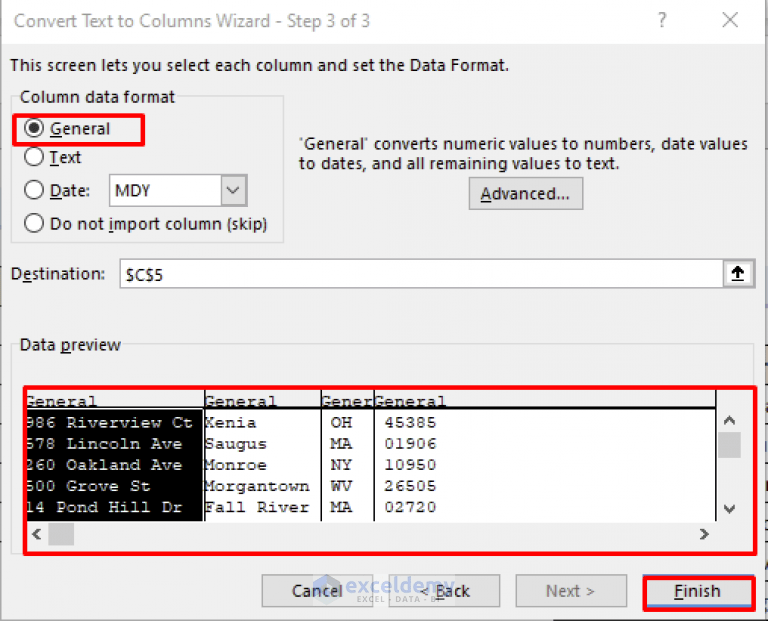Open the Advanced settings dialog
768x621 pixels.
click(526, 193)
